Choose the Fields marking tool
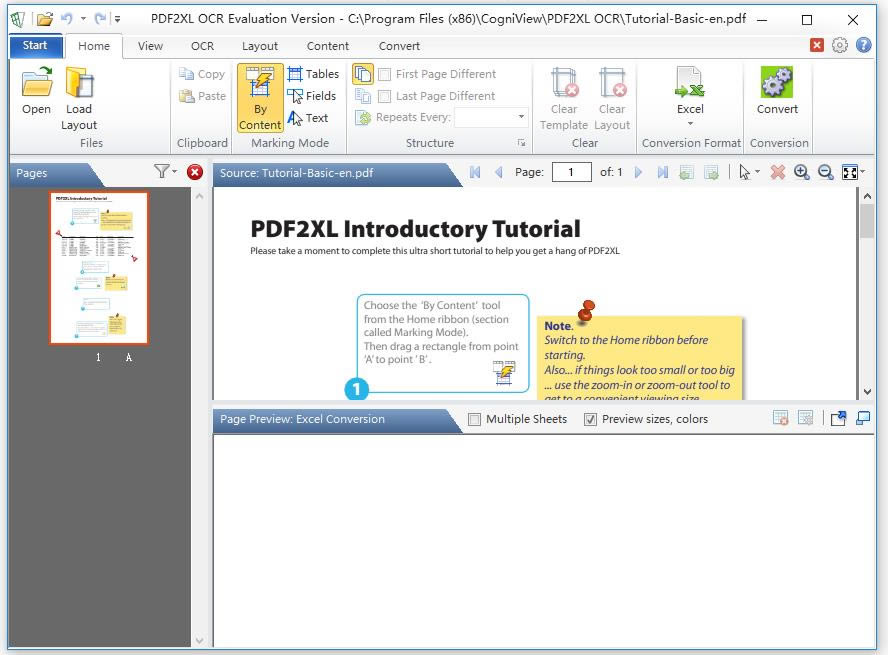Viewport: 888px width, 655px height. [311, 96]
